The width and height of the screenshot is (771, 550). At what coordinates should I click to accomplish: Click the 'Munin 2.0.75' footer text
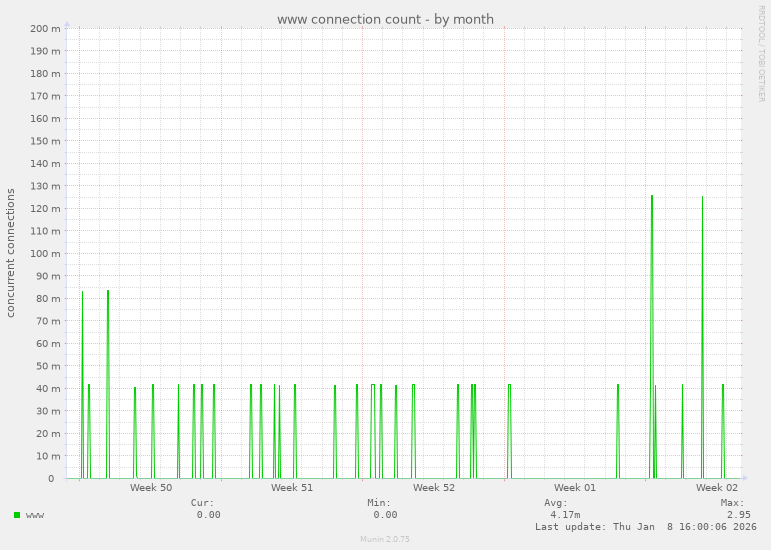[x=385, y=539]
